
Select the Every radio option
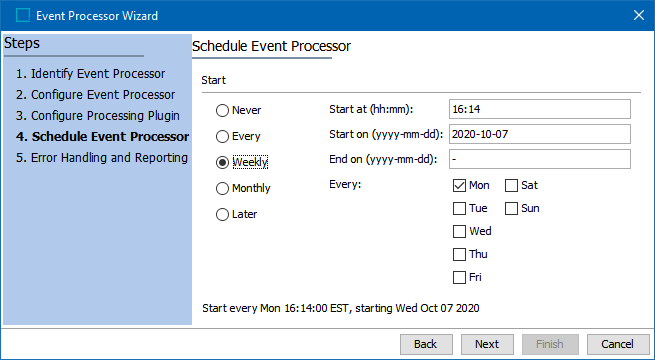(222, 136)
